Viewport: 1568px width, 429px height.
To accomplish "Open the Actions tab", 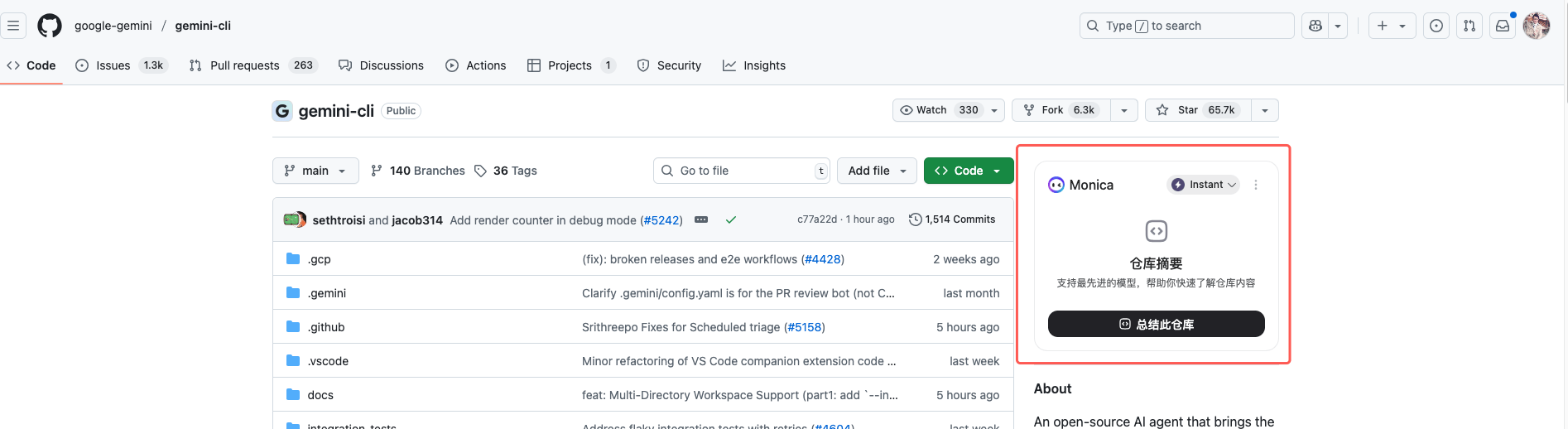I will (476, 65).
